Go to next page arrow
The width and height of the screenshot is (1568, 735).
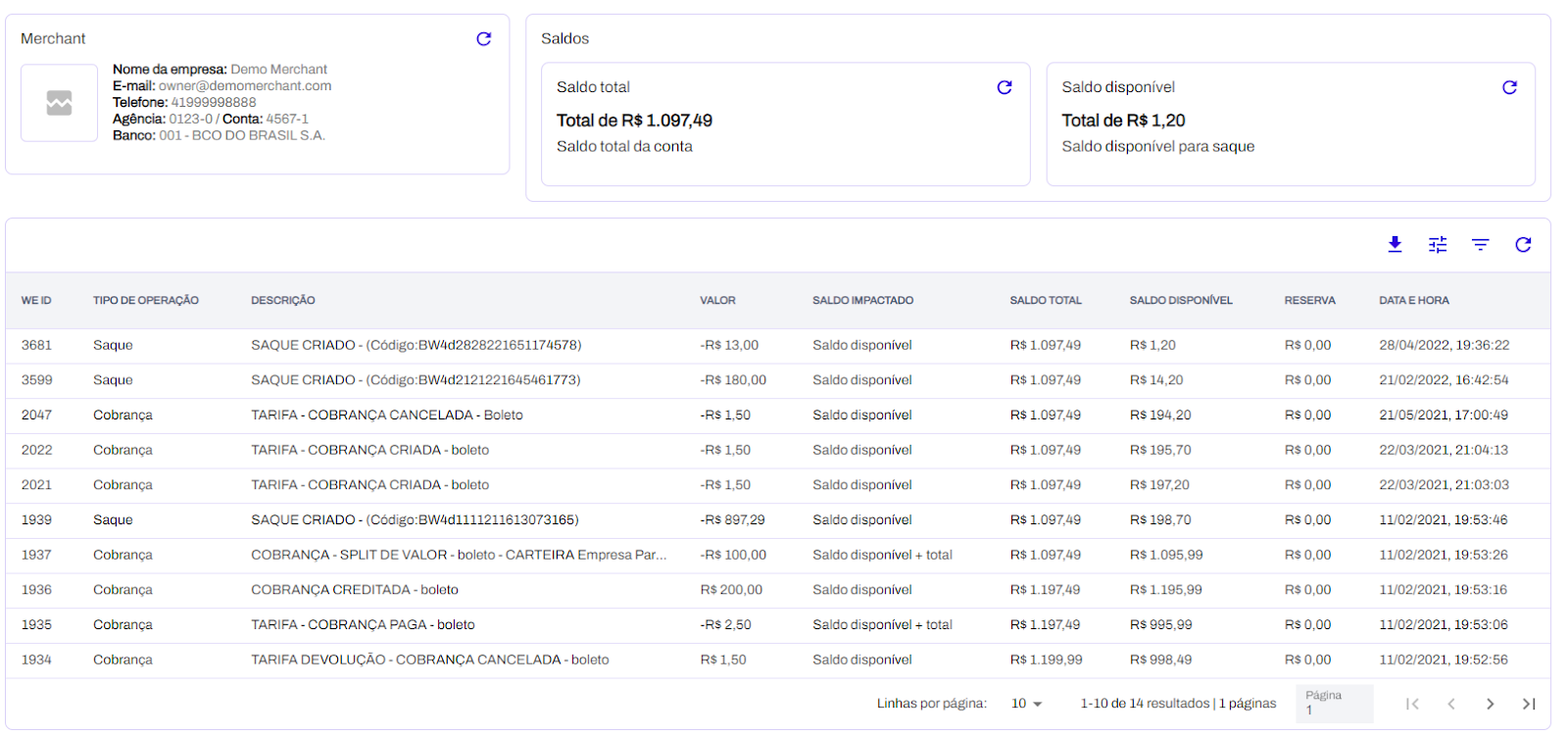(x=1490, y=704)
